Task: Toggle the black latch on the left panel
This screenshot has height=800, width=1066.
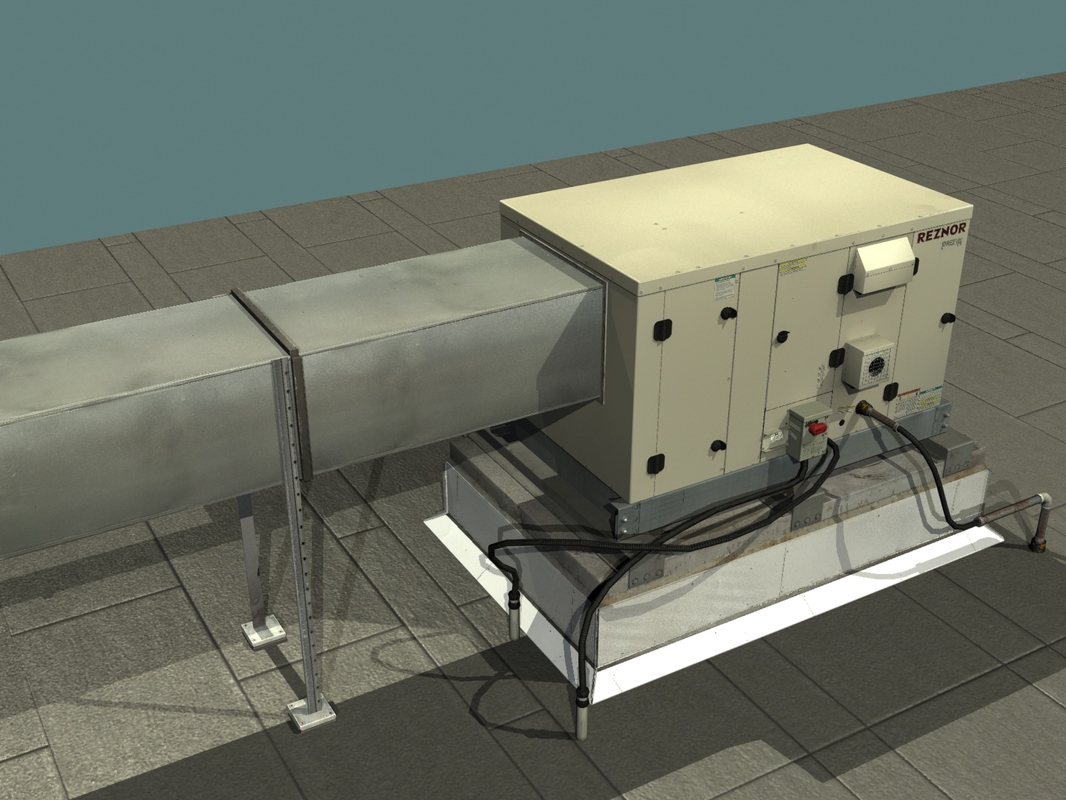Action: pyautogui.click(x=662, y=329)
